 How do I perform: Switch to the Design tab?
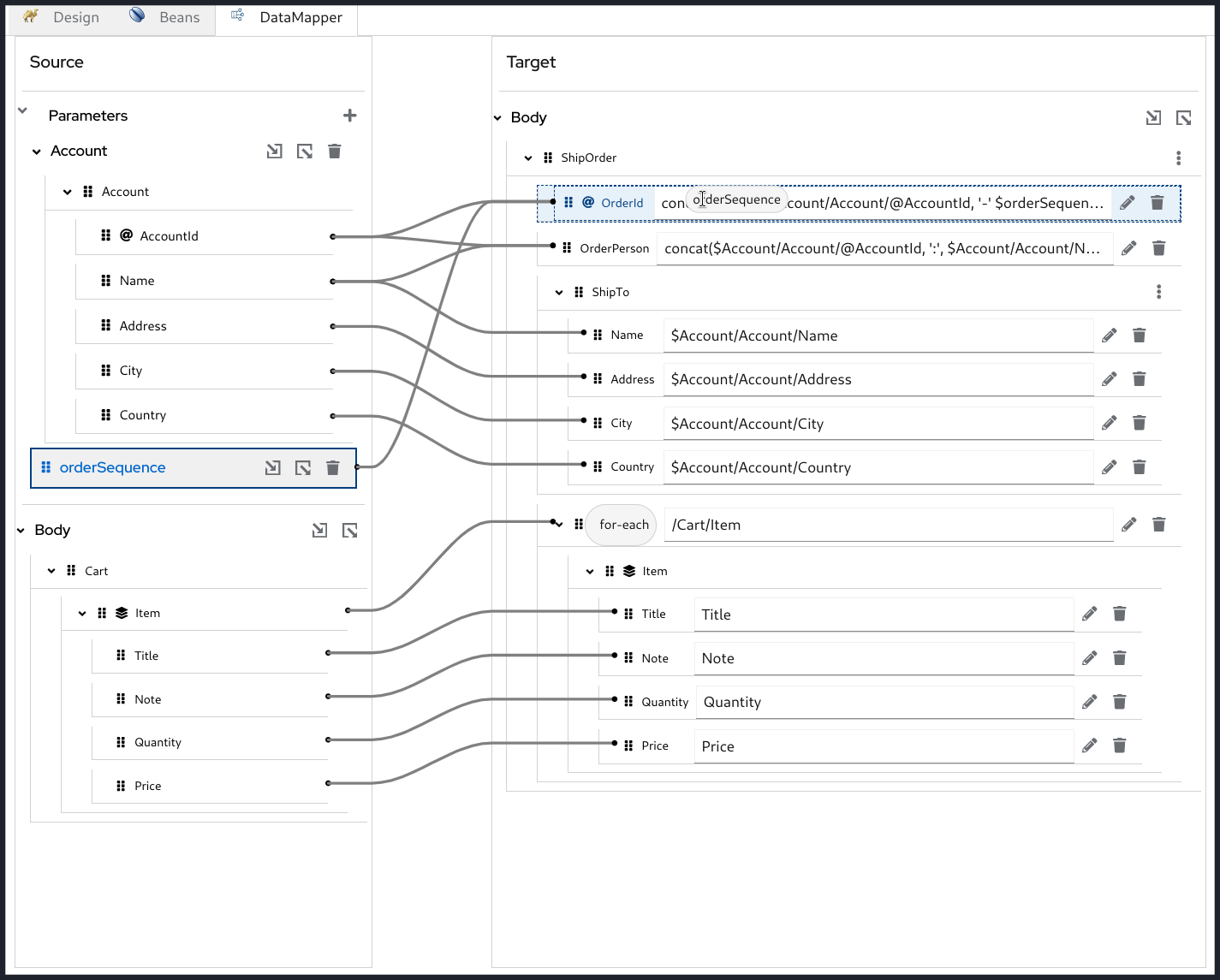coord(75,17)
